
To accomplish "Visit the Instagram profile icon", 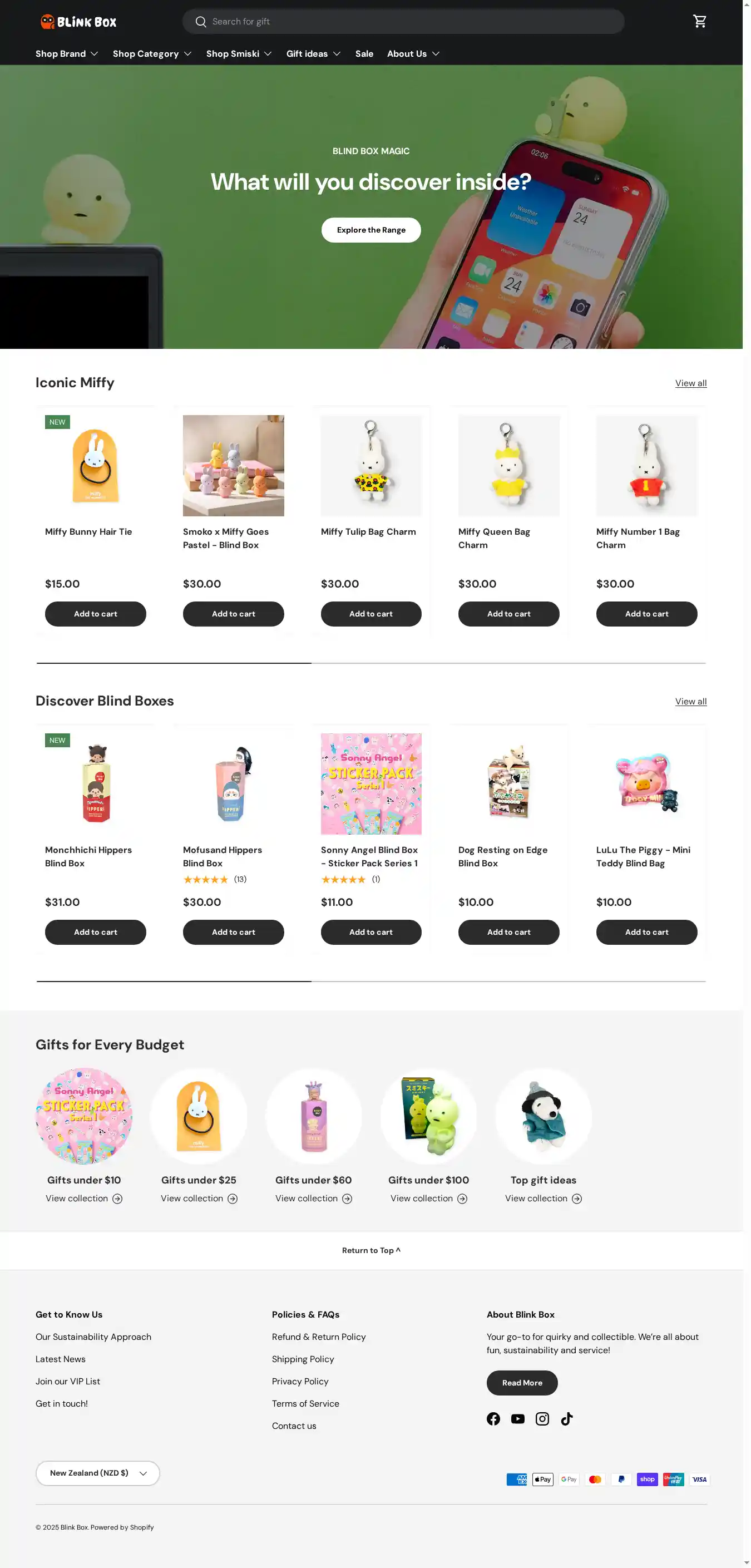I will point(542,1419).
